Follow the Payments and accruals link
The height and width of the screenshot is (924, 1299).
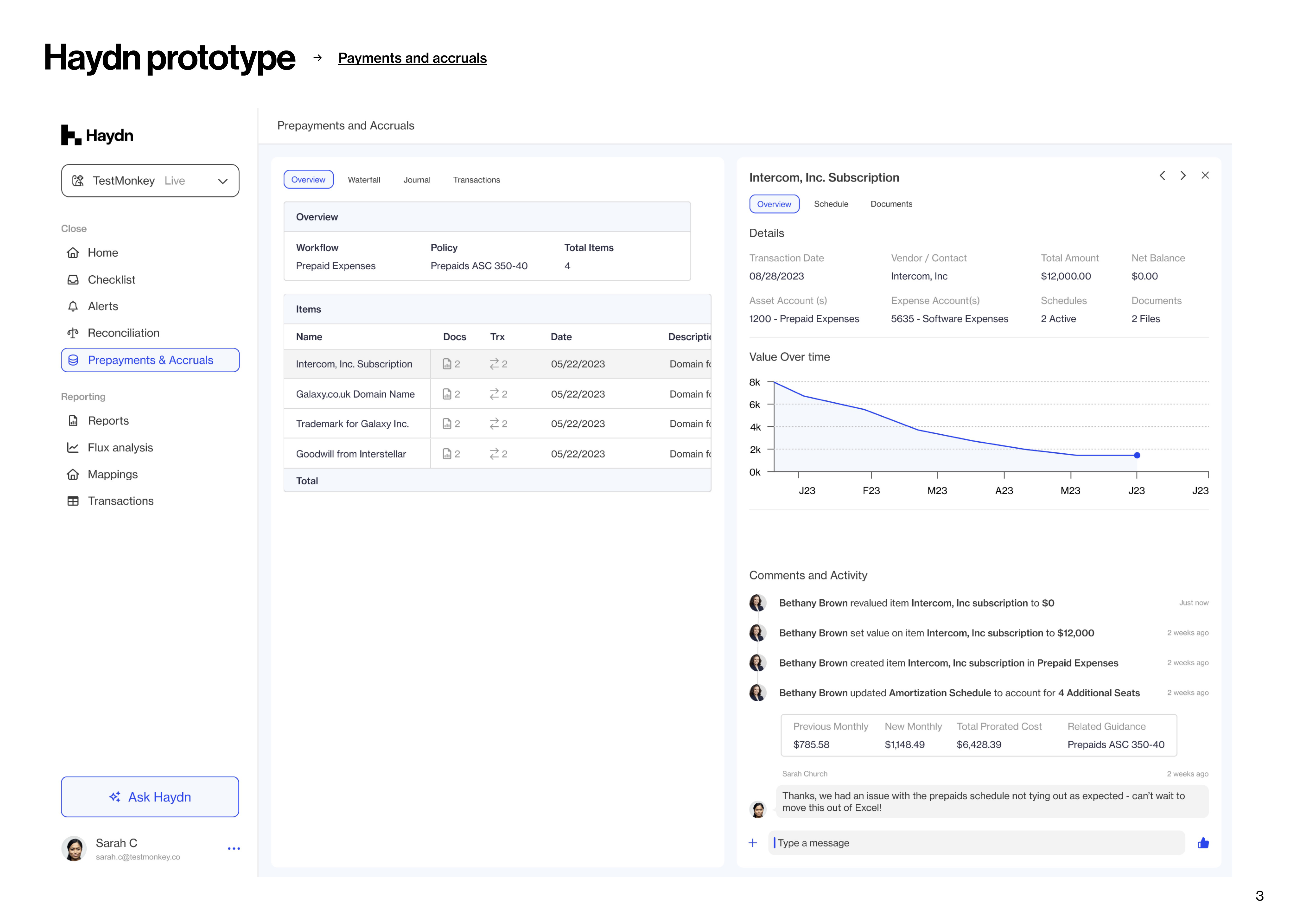pos(412,58)
